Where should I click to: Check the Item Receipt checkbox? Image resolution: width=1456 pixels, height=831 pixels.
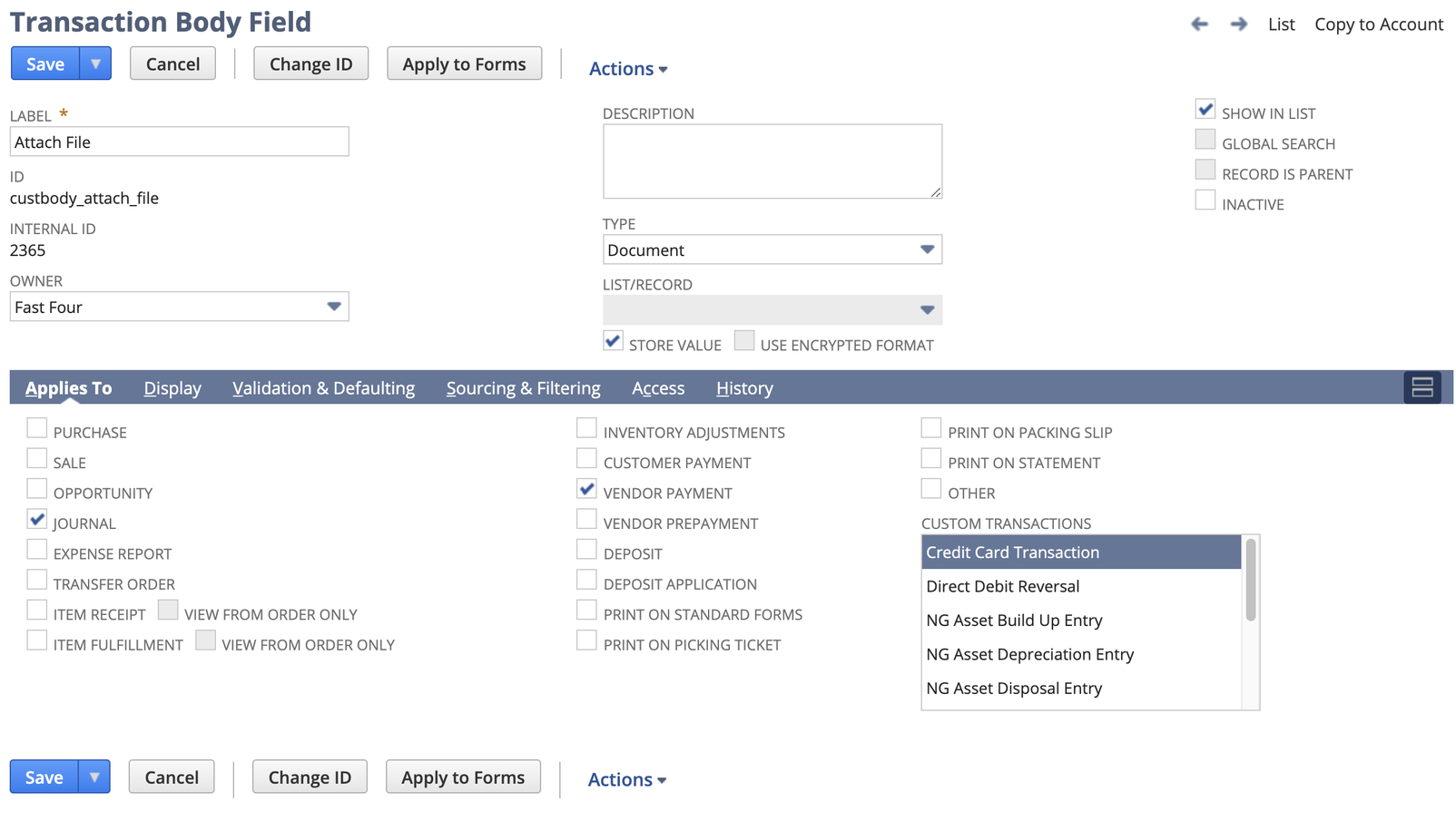click(37, 611)
